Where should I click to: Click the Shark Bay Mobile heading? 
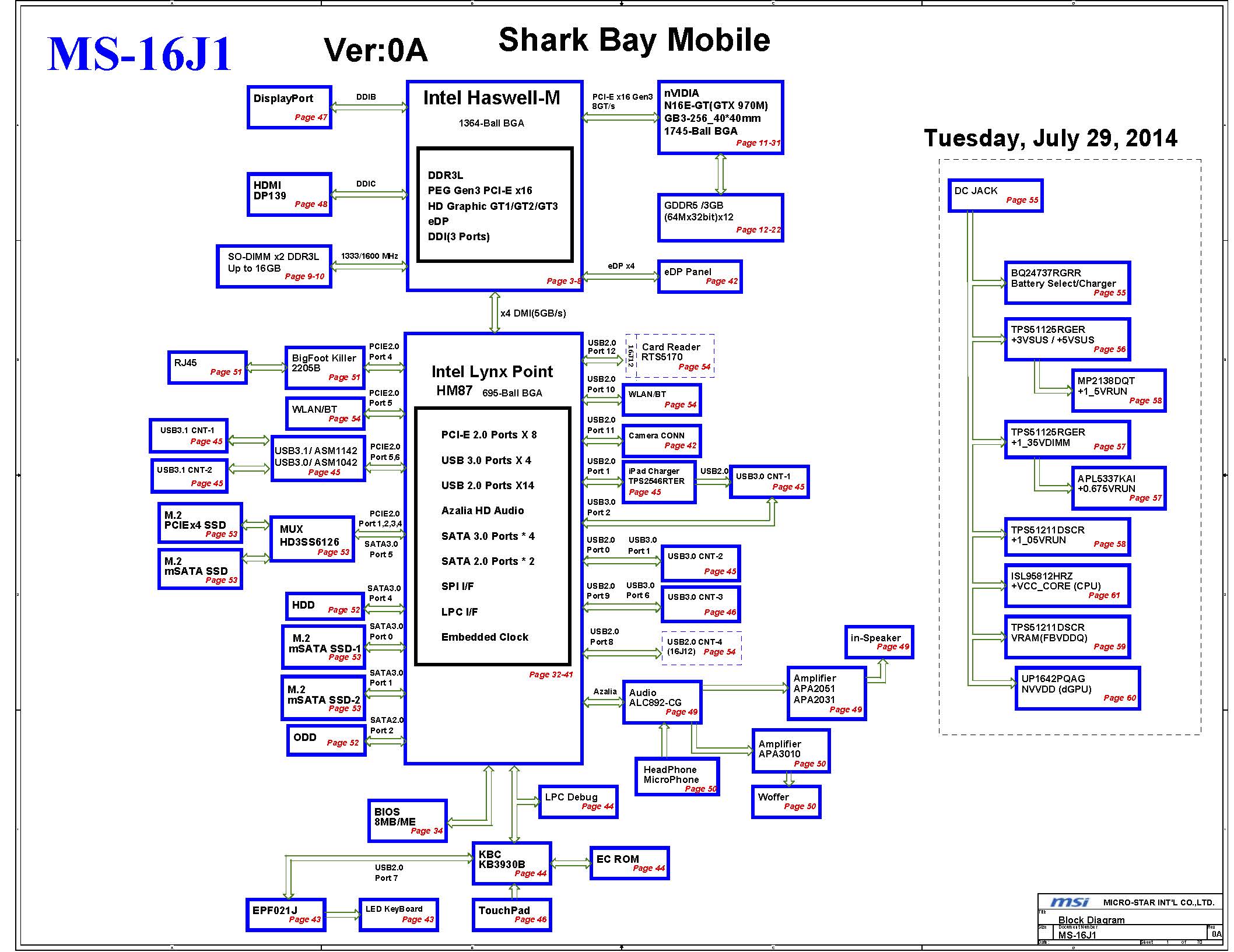click(x=634, y=40)
